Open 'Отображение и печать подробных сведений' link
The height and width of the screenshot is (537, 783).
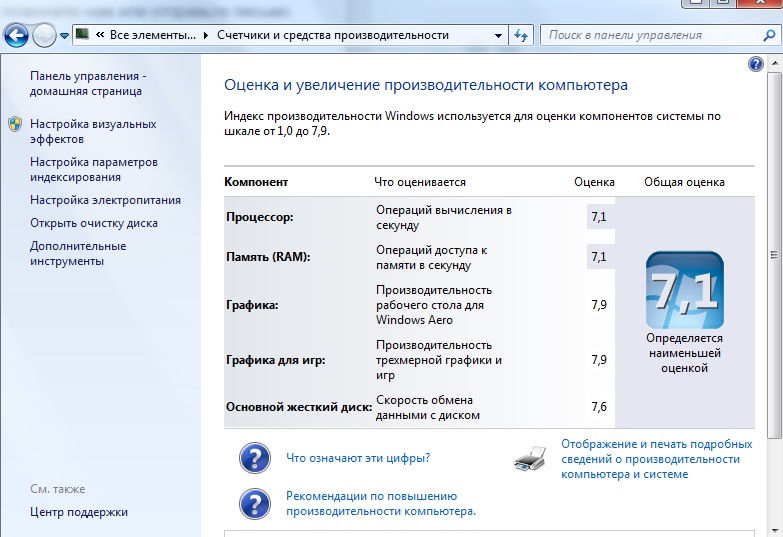[x=657, y=459]
